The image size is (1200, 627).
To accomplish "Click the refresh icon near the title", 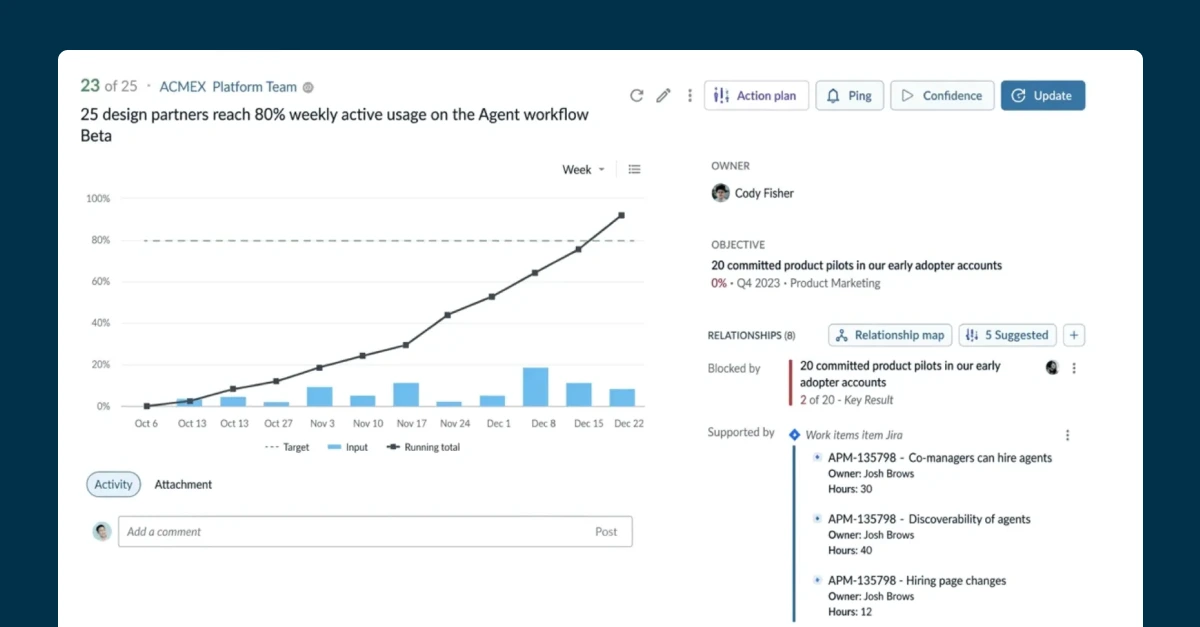I will 636,96.
